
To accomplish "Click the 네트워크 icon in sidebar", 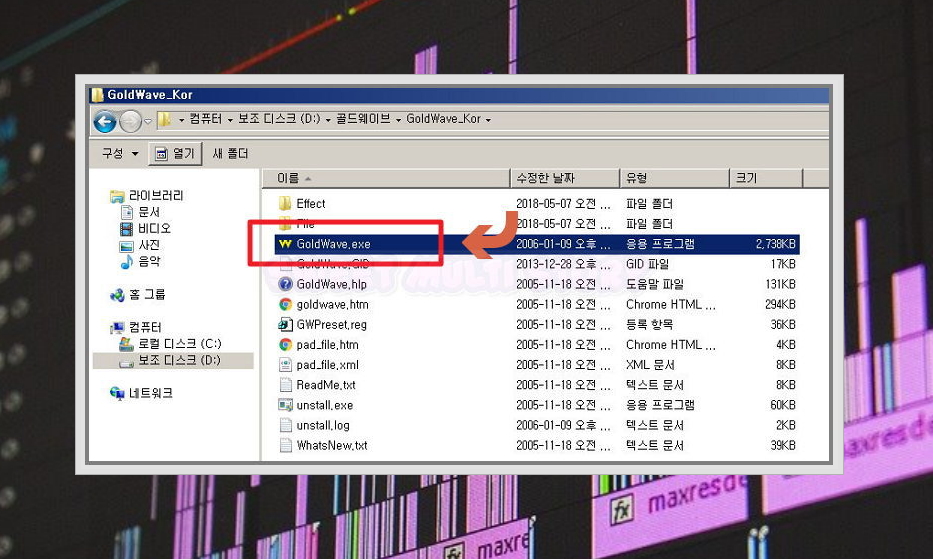I will pos(117,393).
